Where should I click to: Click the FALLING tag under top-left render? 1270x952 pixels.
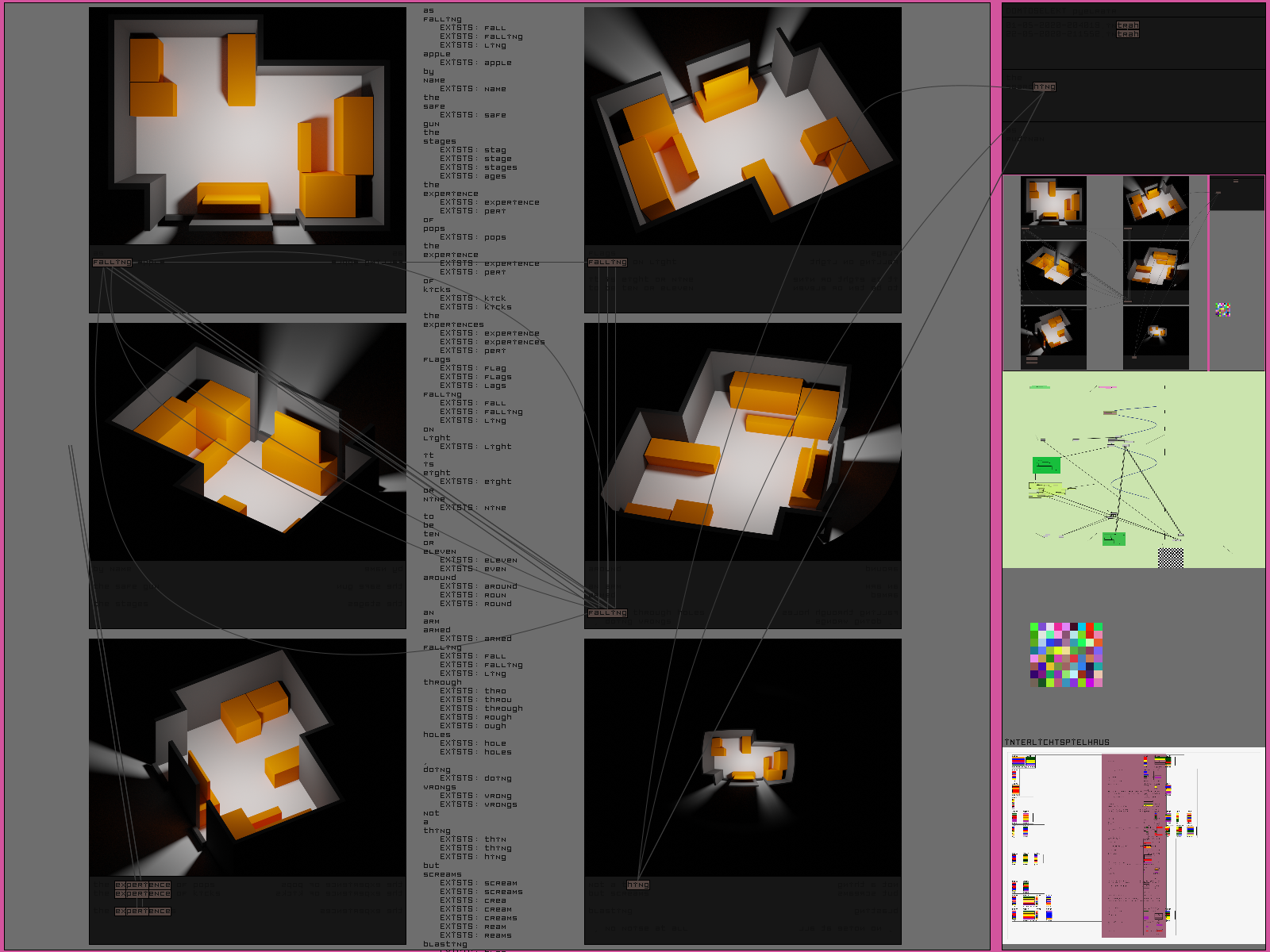pyautogui.click(x=112, y=263)
